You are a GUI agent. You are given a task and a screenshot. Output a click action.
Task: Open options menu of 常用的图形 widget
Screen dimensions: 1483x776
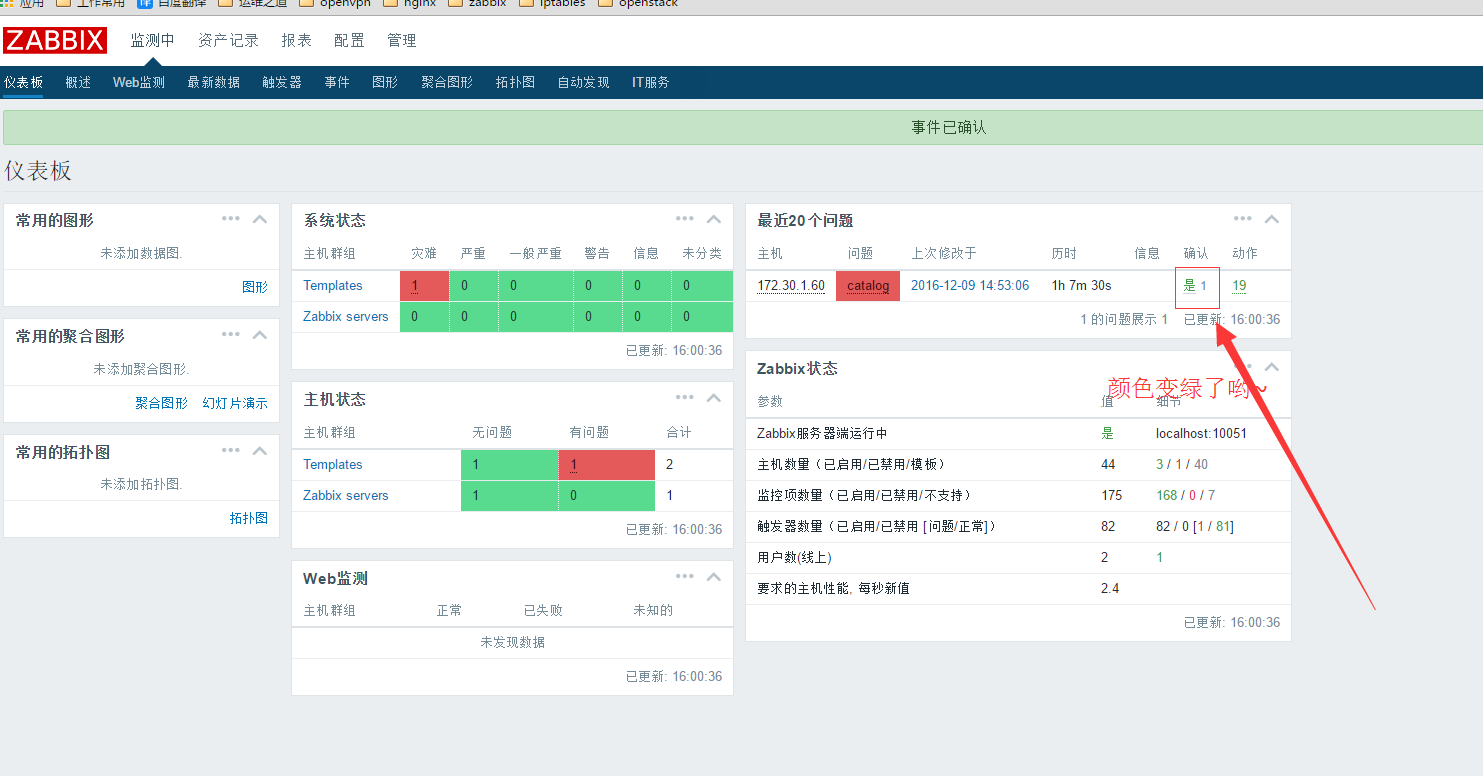pyautogui.click(x=231, y=219)
